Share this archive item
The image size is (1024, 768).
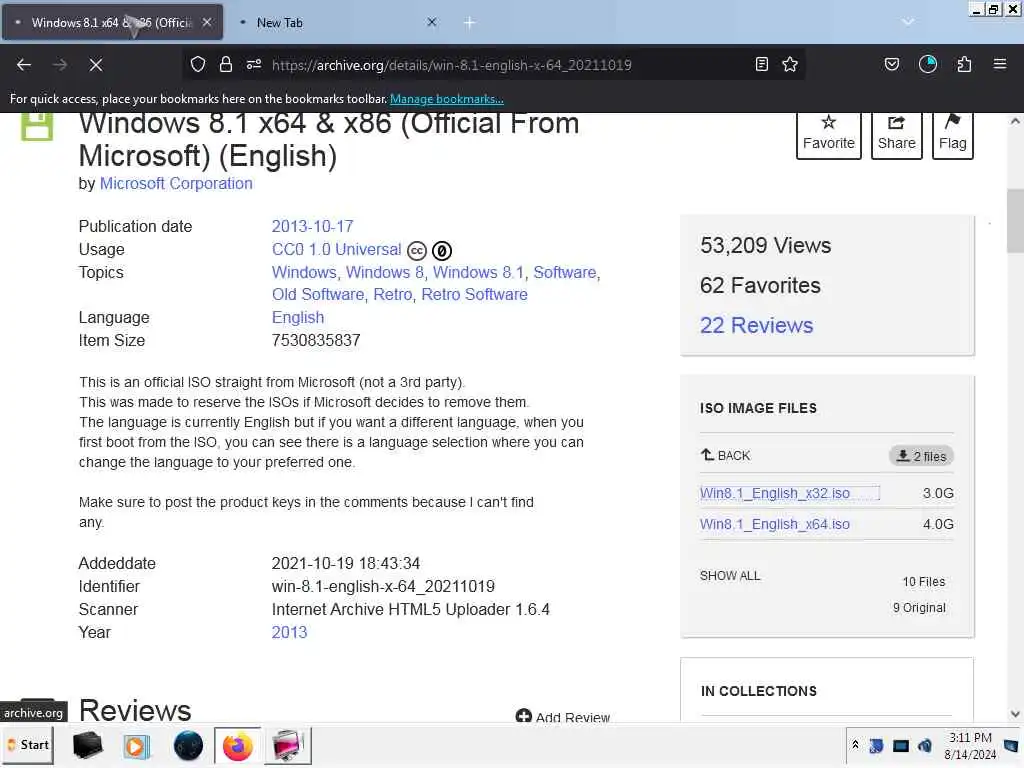tap(897, 135)
